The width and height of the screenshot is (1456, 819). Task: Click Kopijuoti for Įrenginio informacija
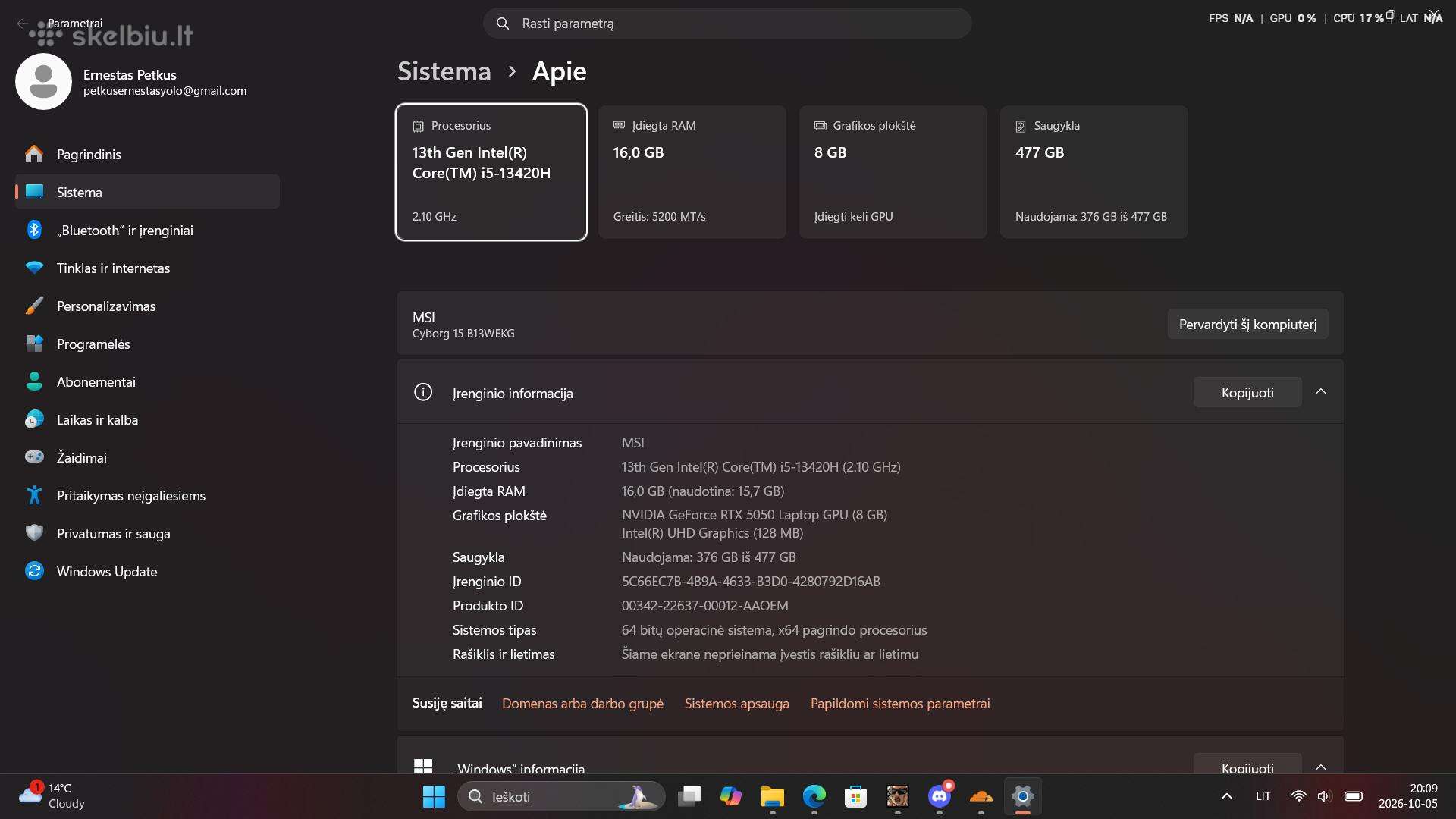(x=1247, y=392)
